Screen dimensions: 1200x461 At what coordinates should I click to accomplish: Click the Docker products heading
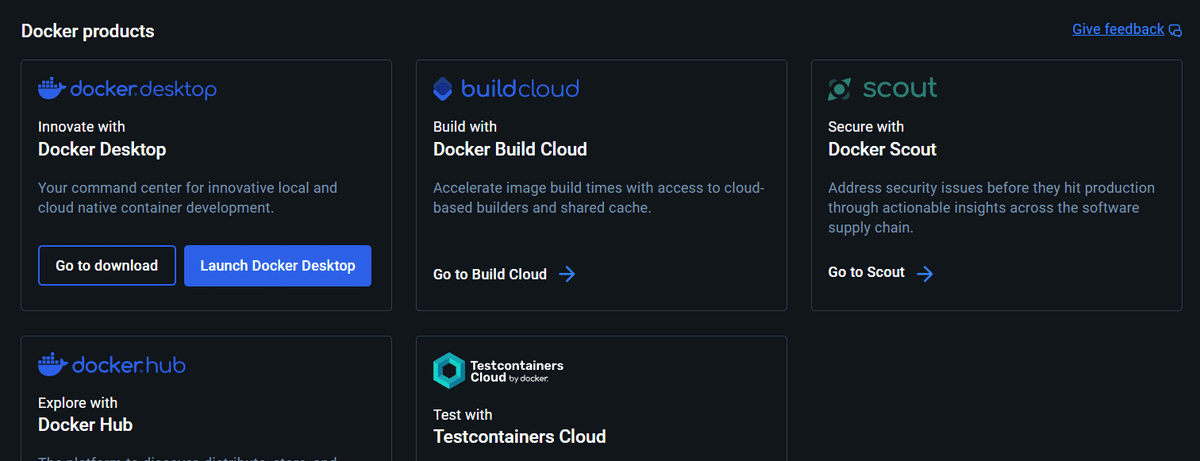[x=88, y=31]
